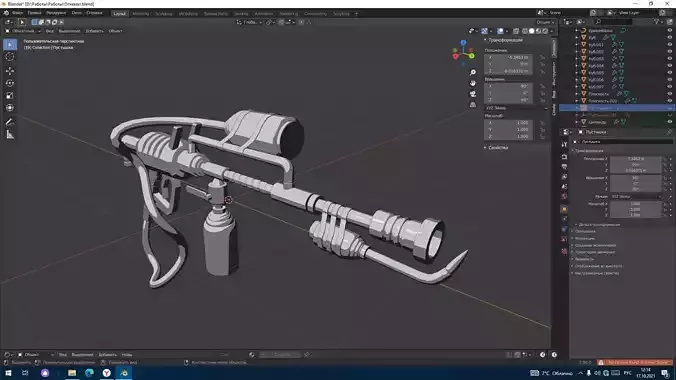
Task: Hide Куб.001 using its eye icon
Action: 670,44
